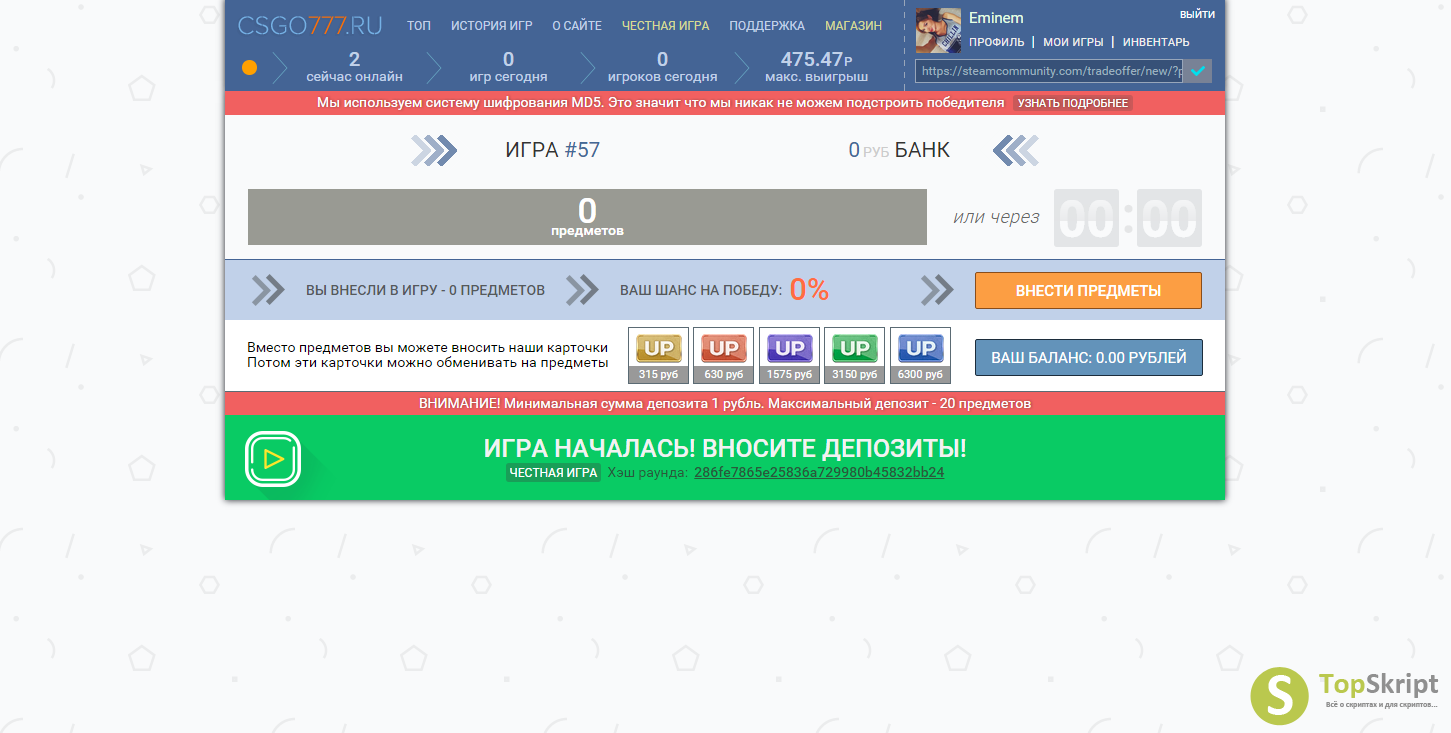Select the 3150 руб UP card

point(854,355)
